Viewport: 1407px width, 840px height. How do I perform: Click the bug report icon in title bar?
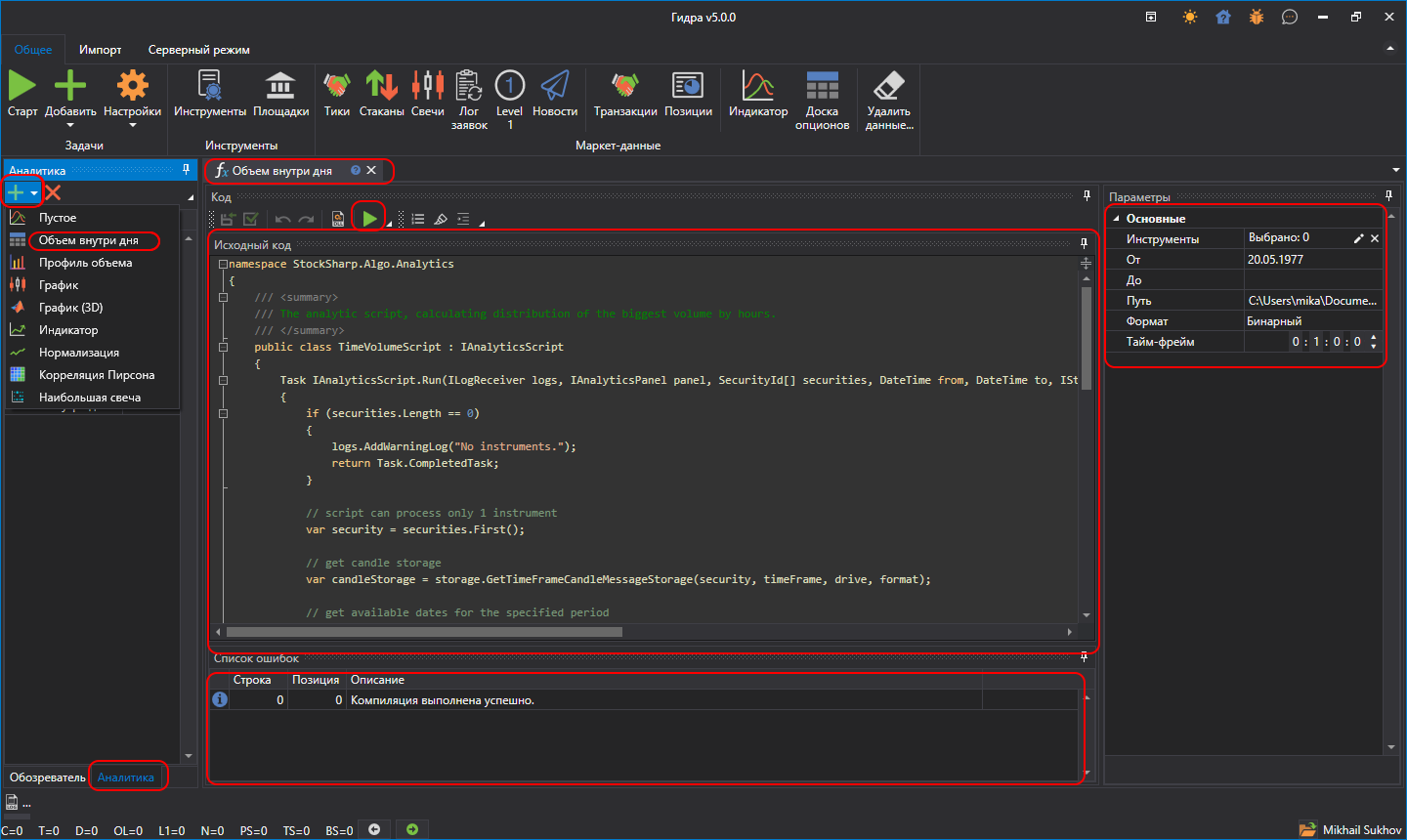(1257, 17)
